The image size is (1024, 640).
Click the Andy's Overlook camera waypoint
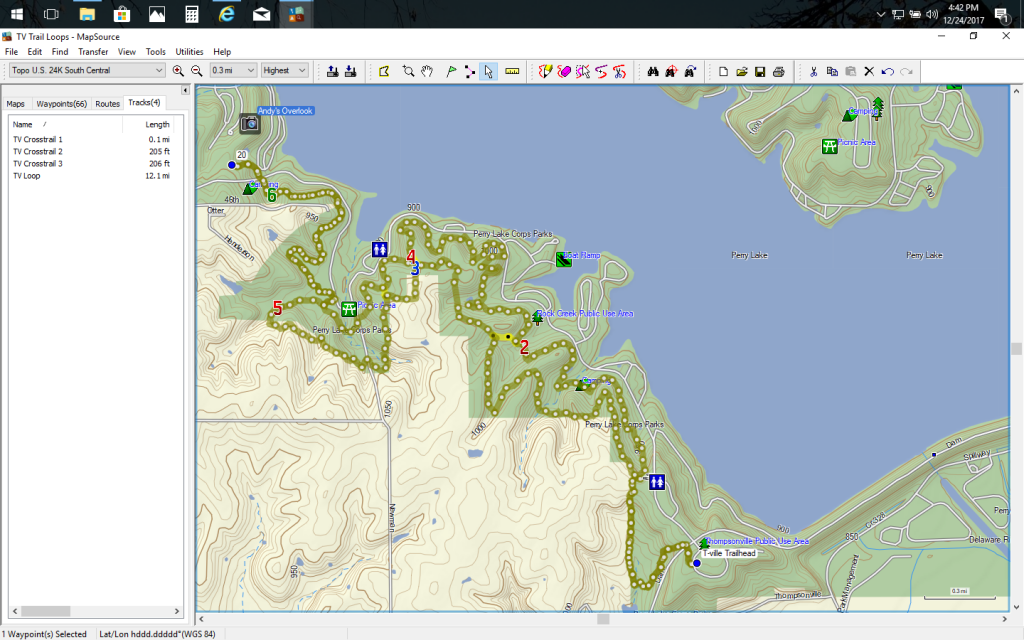pyautogui.click(x=249, y=123)
